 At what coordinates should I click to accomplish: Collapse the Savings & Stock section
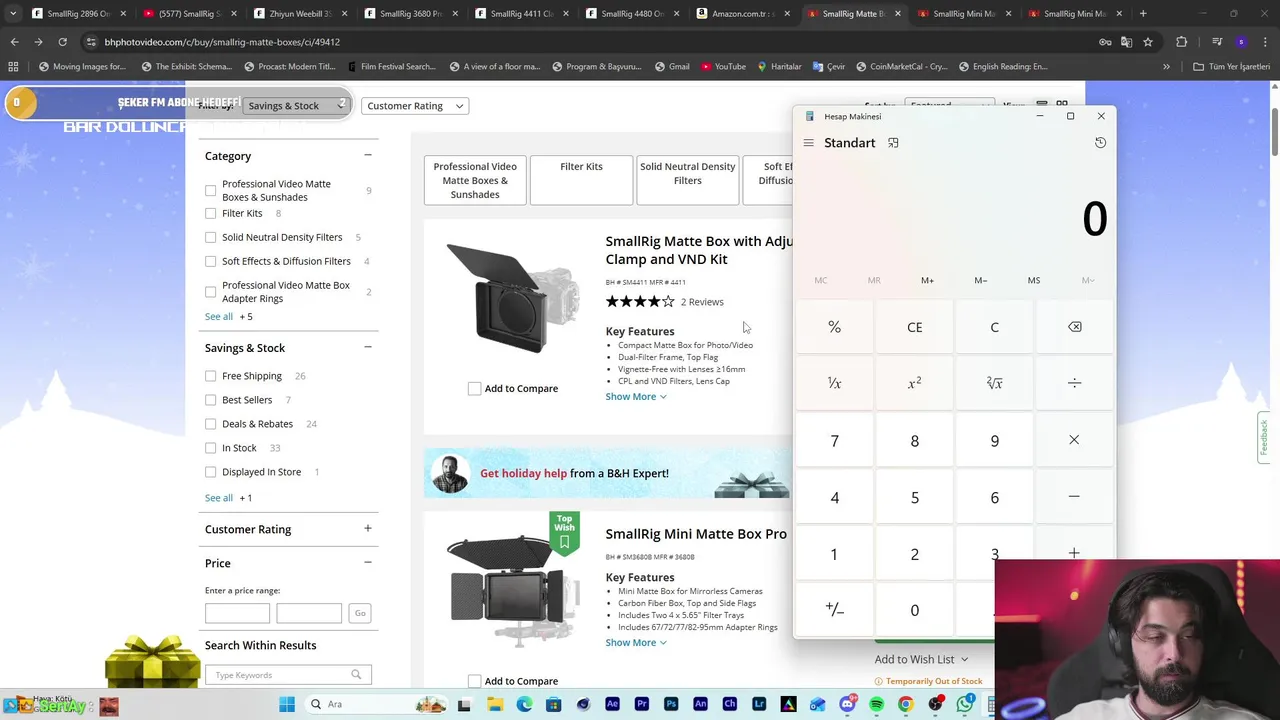pyautogui.click(x=367, y=348)
